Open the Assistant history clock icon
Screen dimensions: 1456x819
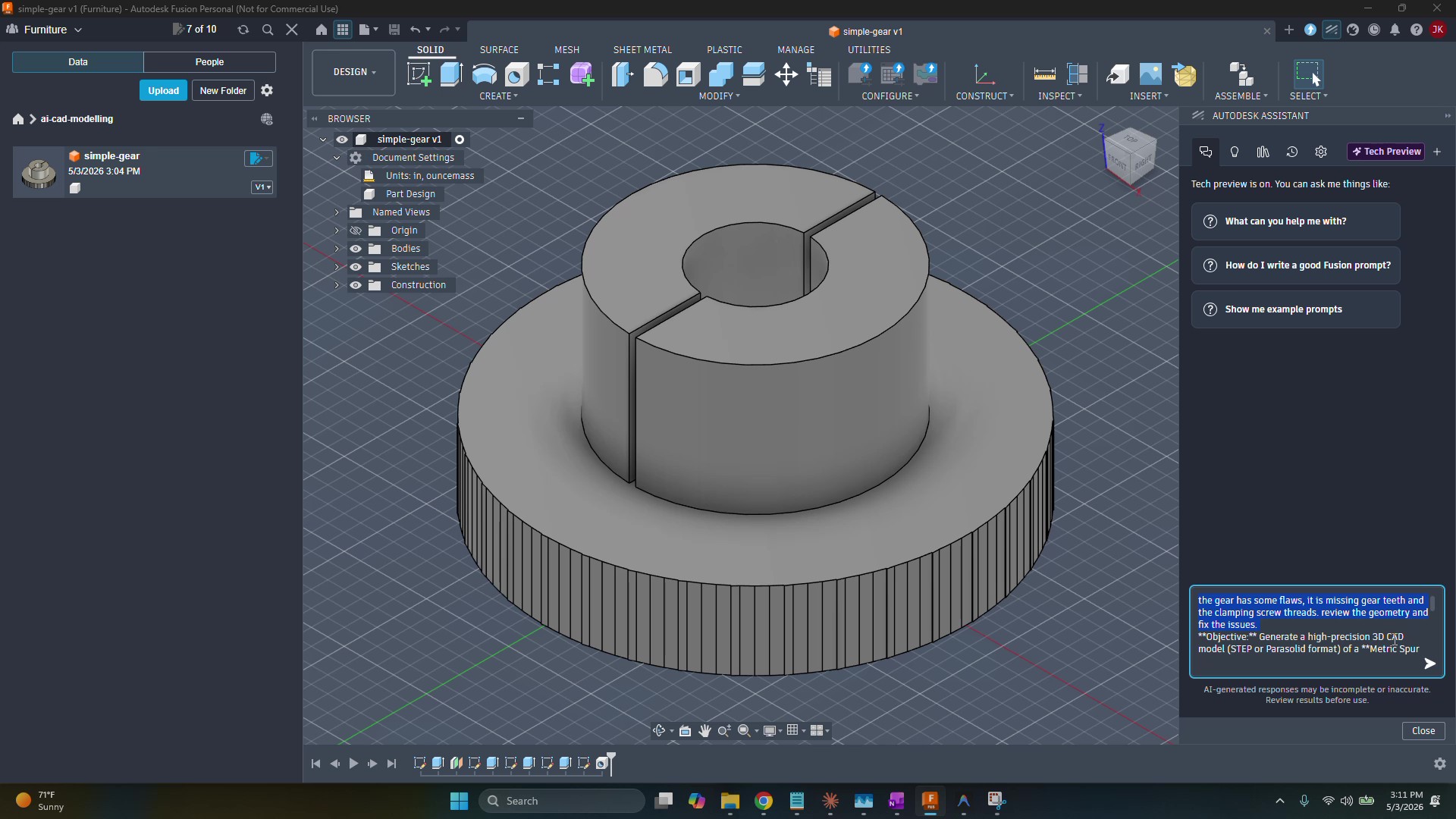1292,152
